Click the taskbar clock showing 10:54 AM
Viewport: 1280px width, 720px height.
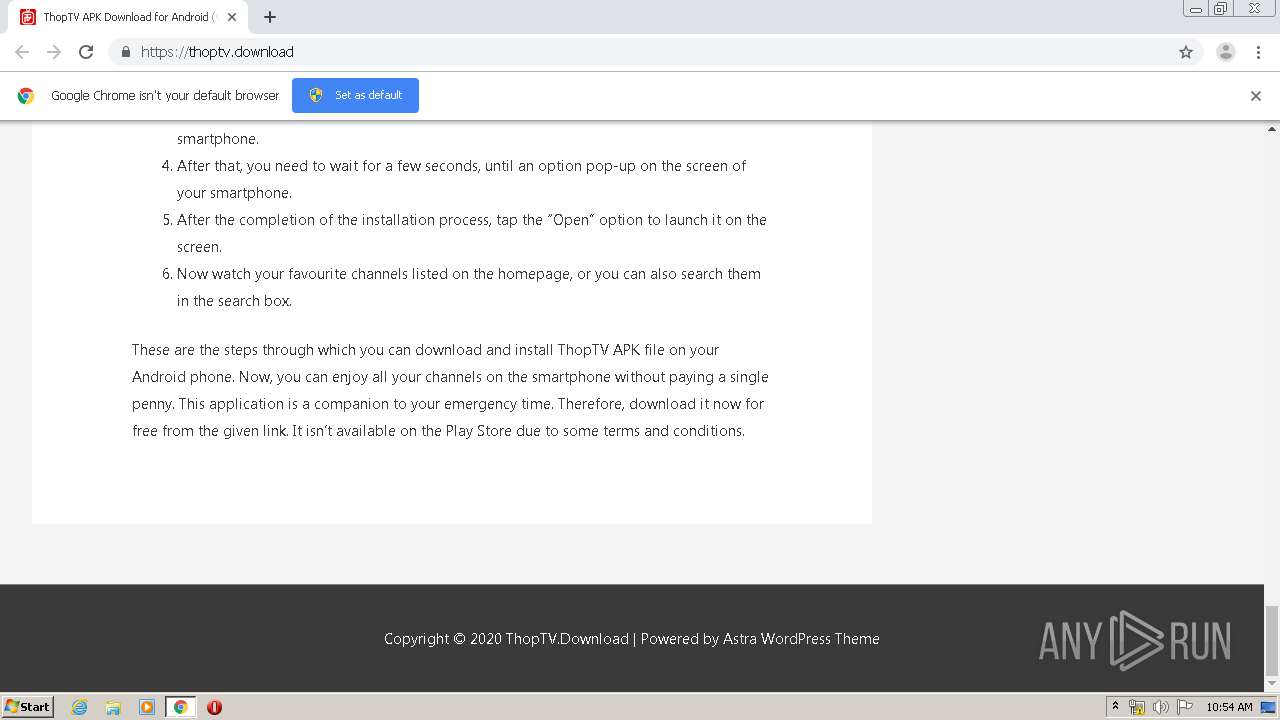pyautogui.click(x=1229, y=707)
